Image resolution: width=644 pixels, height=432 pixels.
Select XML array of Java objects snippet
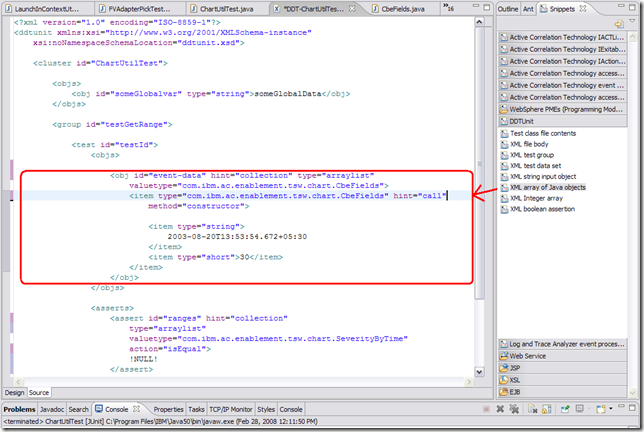pyautogui.click(x=543, y=187)
